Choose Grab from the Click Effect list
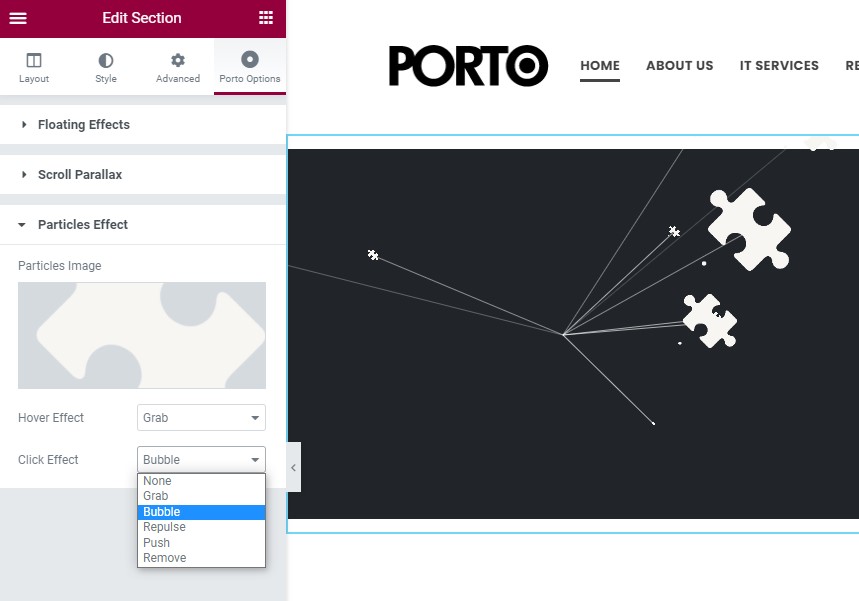The height and width of the screenshot is (601, 859). [201, 496]
